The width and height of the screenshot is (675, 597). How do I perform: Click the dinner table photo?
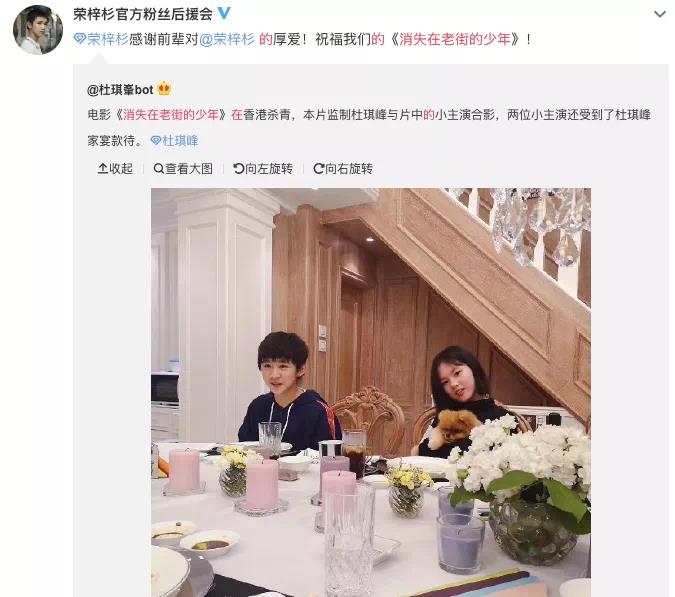(371, 392)
